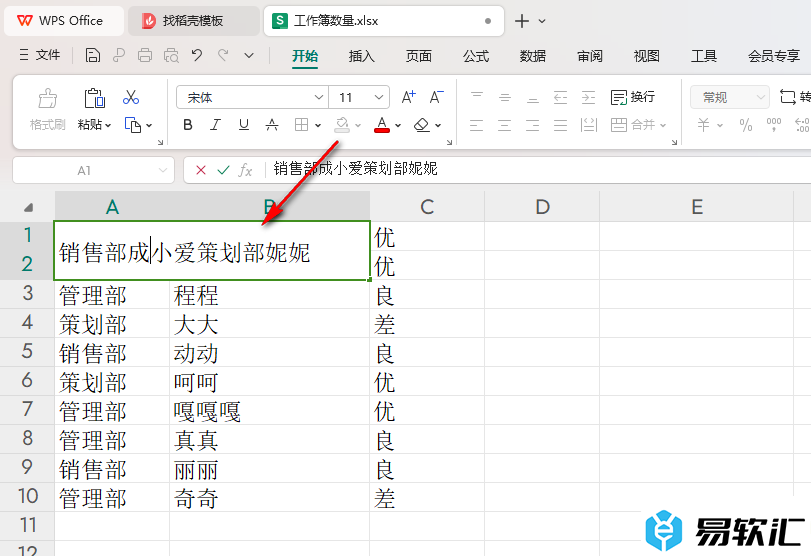Click the currency ¥ icon
Viewport: 811px width, 556px height.
coord(703,125)
